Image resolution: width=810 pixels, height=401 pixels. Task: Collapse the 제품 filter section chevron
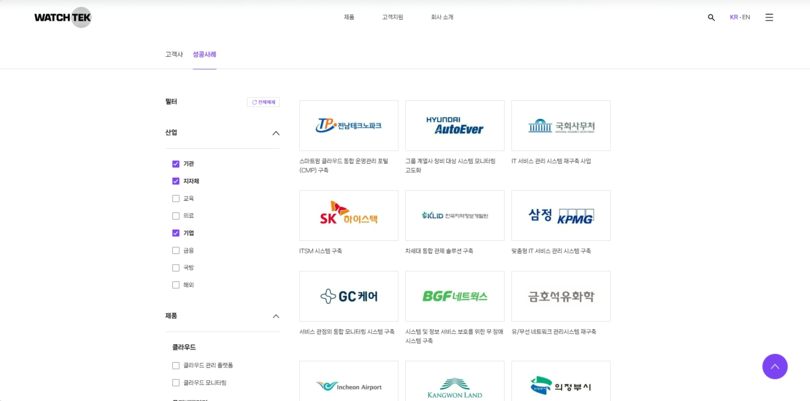click(x=276, y=316)
